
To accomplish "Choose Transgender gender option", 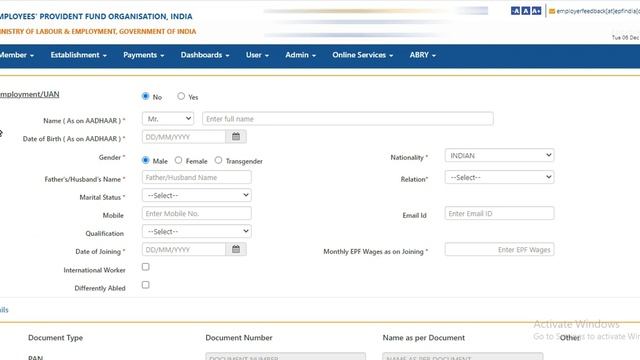I will (218, 160).
